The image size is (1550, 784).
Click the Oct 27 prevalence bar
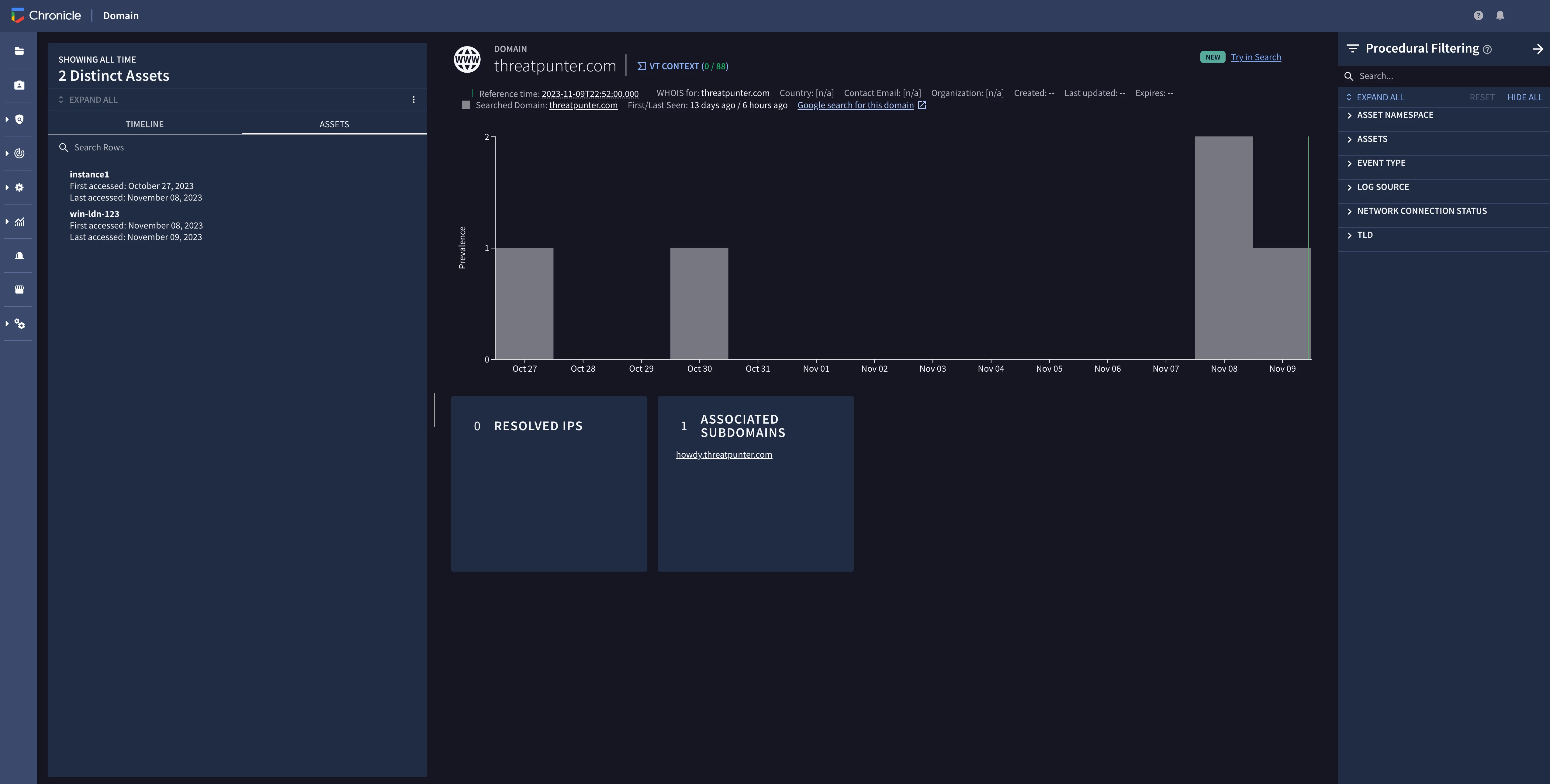(524, 303)
